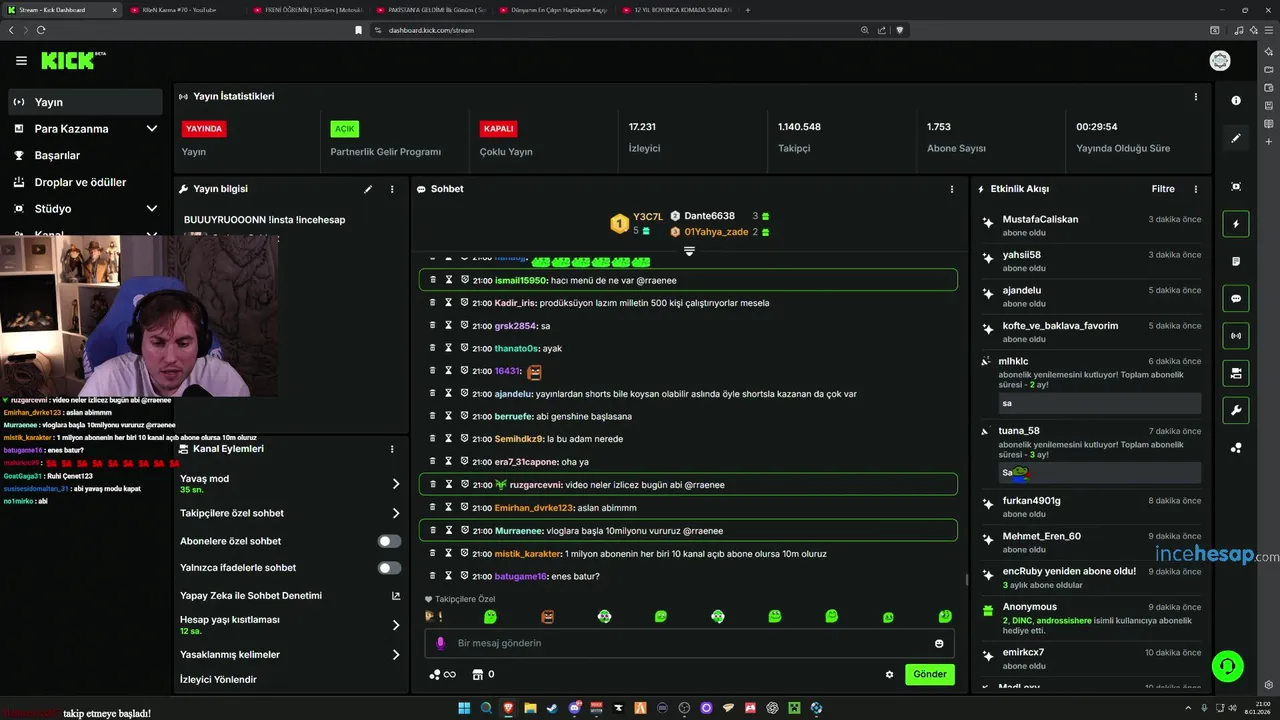Click the document note icon in right sidebar

coord(1236,262)
